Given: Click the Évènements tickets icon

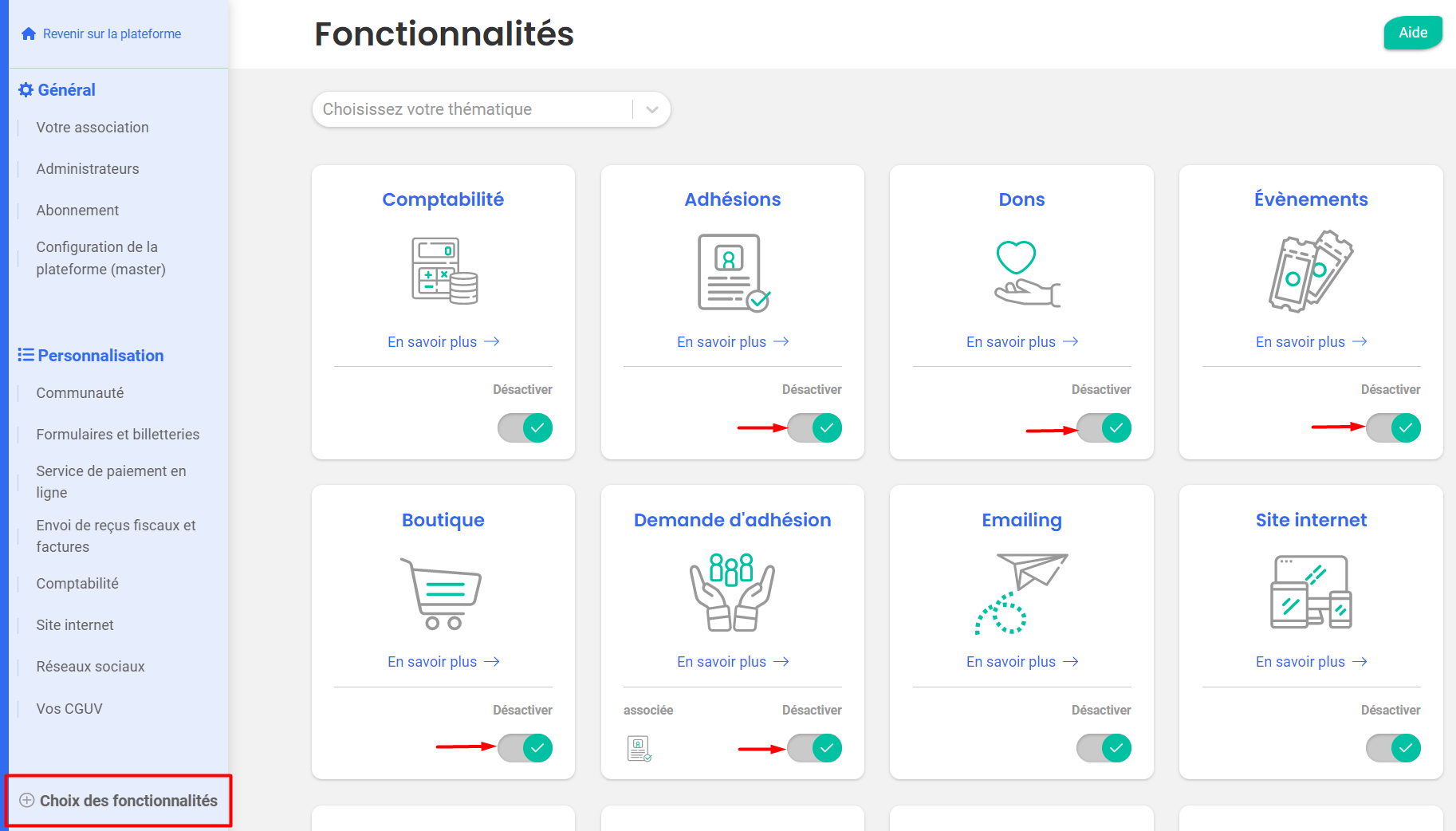Looking at the screenshot, I should click(1311, 271).
